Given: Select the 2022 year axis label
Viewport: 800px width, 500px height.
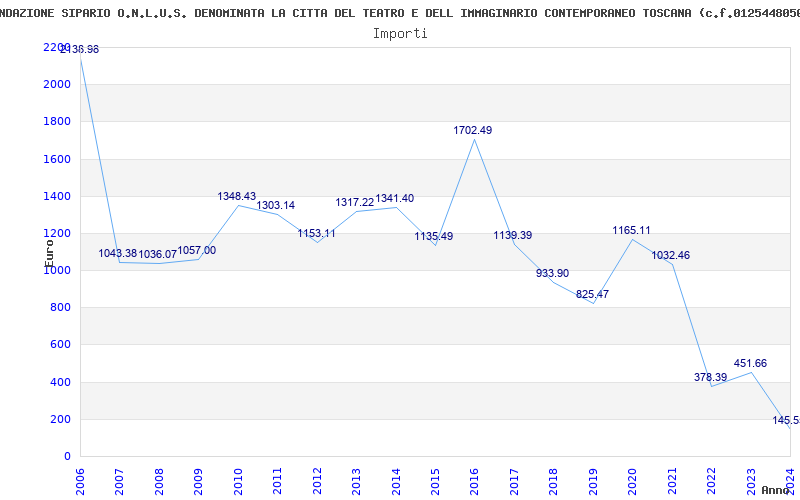Looking at the screenshot, I should [711, 482].
